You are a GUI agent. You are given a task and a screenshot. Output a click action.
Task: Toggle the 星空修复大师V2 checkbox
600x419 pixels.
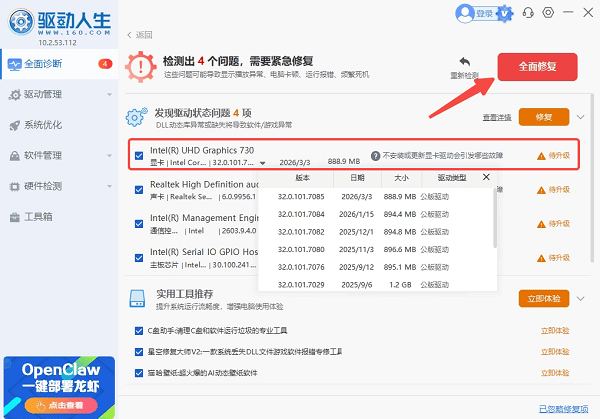(x=139, y=352)
